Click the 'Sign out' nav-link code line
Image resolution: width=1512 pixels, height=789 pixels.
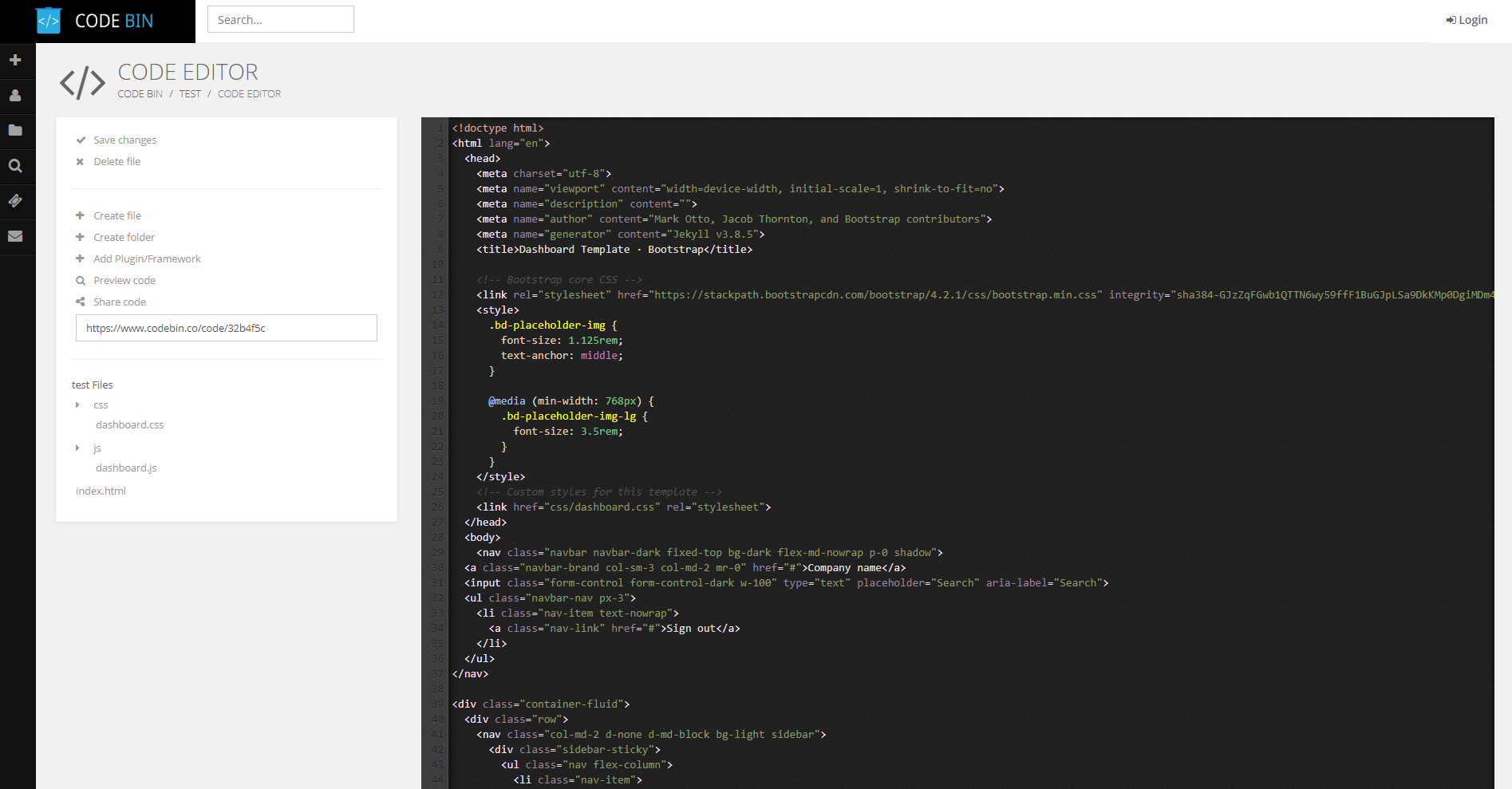(x=614, y=628)
